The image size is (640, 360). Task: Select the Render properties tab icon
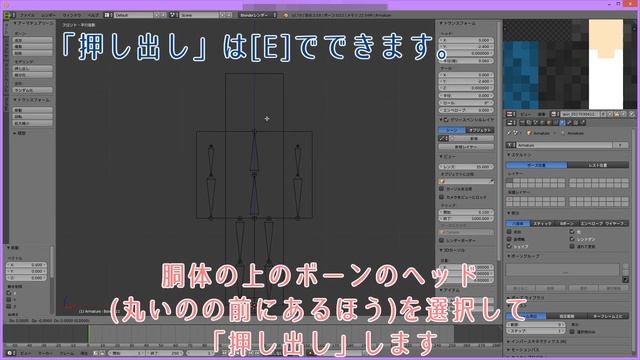(x=522, y=122)
